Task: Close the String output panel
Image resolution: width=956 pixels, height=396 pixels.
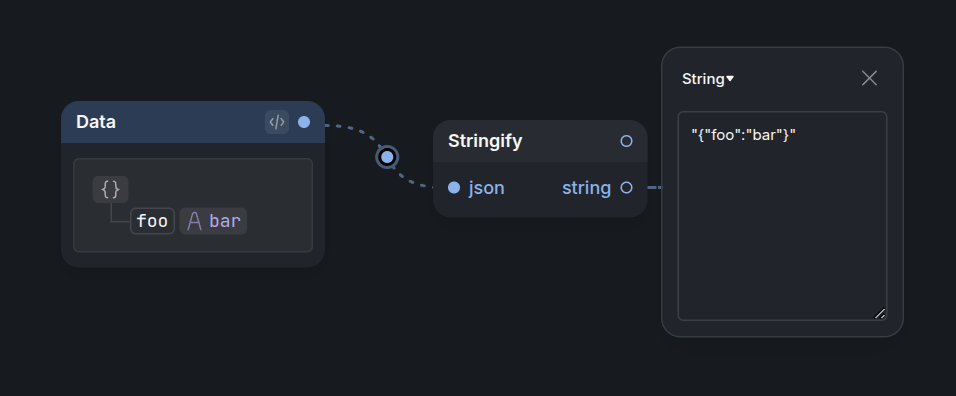Action: [x=869, y=78]
